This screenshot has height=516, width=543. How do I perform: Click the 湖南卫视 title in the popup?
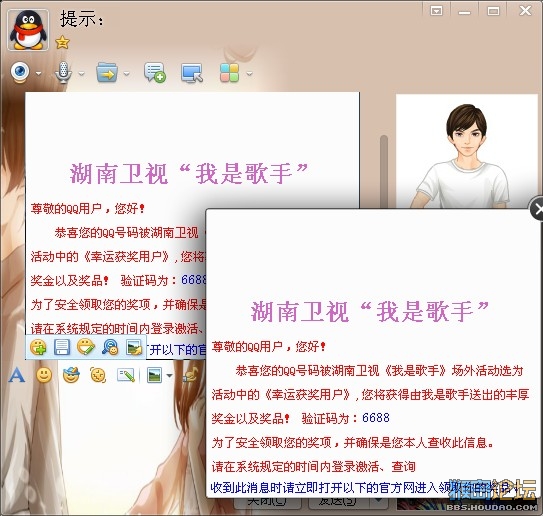tap(370, 311)
